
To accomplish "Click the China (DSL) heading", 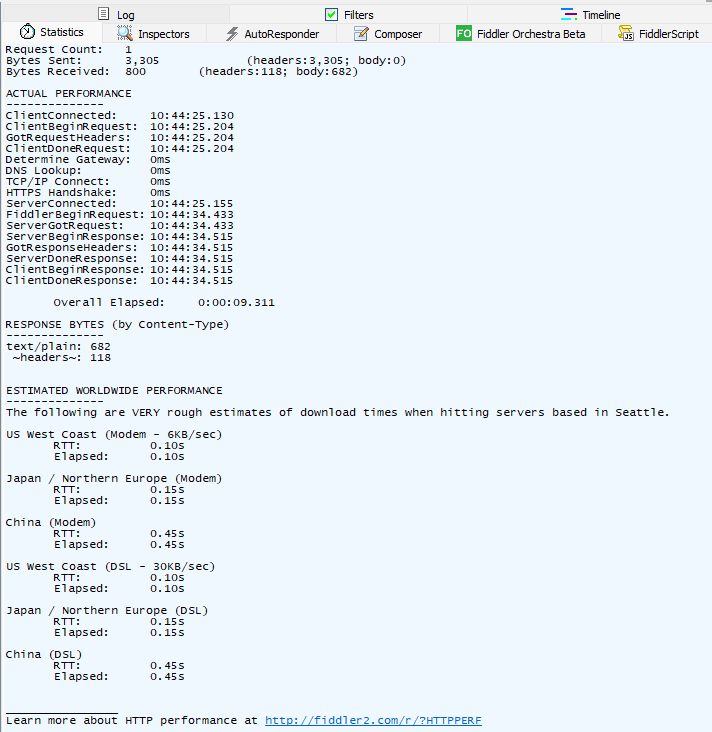I will point(44,655).
